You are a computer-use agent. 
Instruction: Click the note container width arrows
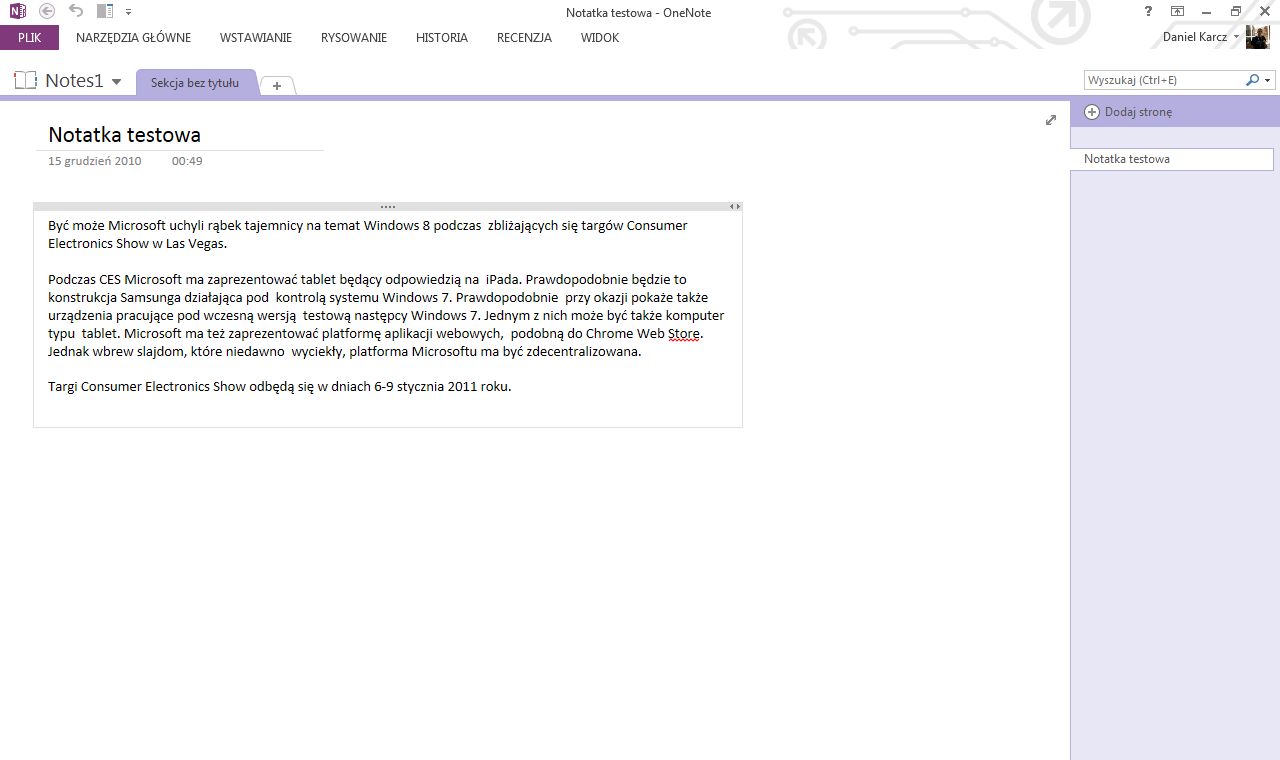[735, 206]
